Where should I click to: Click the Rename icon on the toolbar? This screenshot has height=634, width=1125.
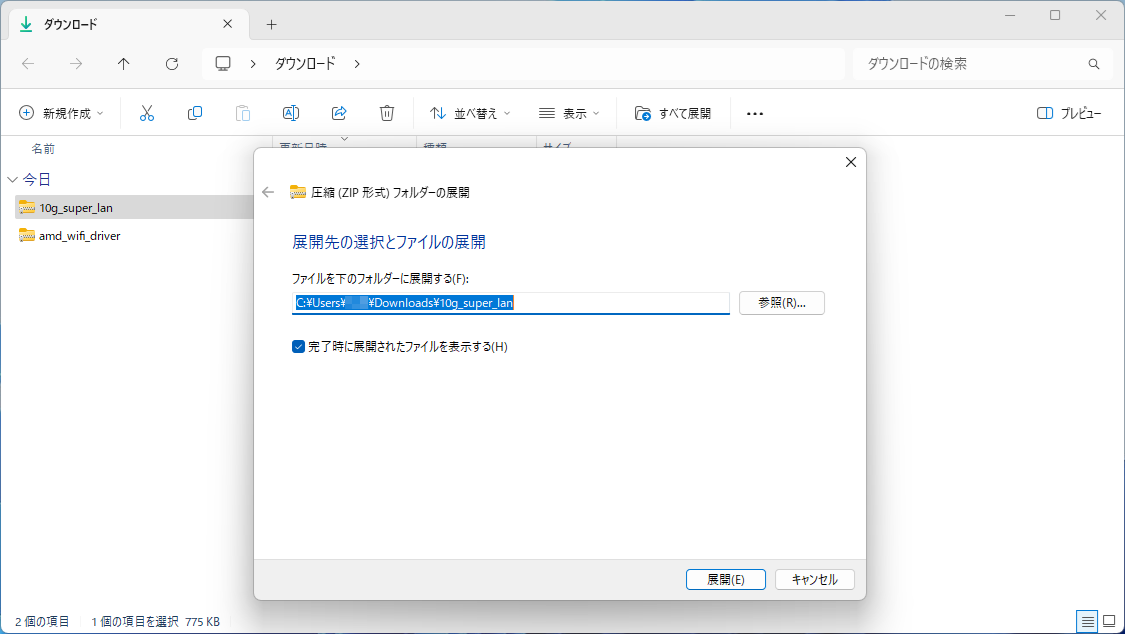tap(291, 112)
